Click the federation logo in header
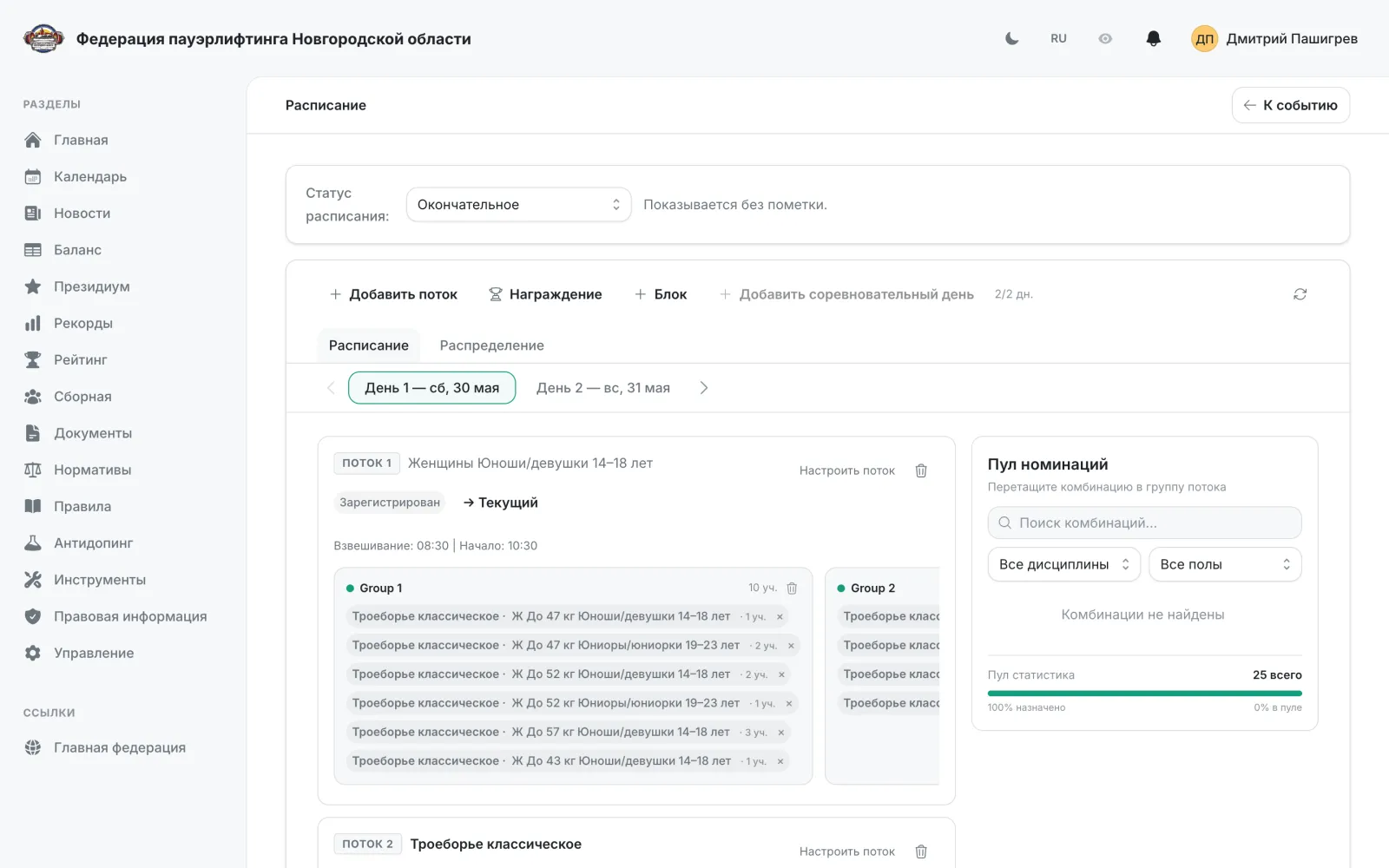Screen dimensions: 1389x868 43,38
